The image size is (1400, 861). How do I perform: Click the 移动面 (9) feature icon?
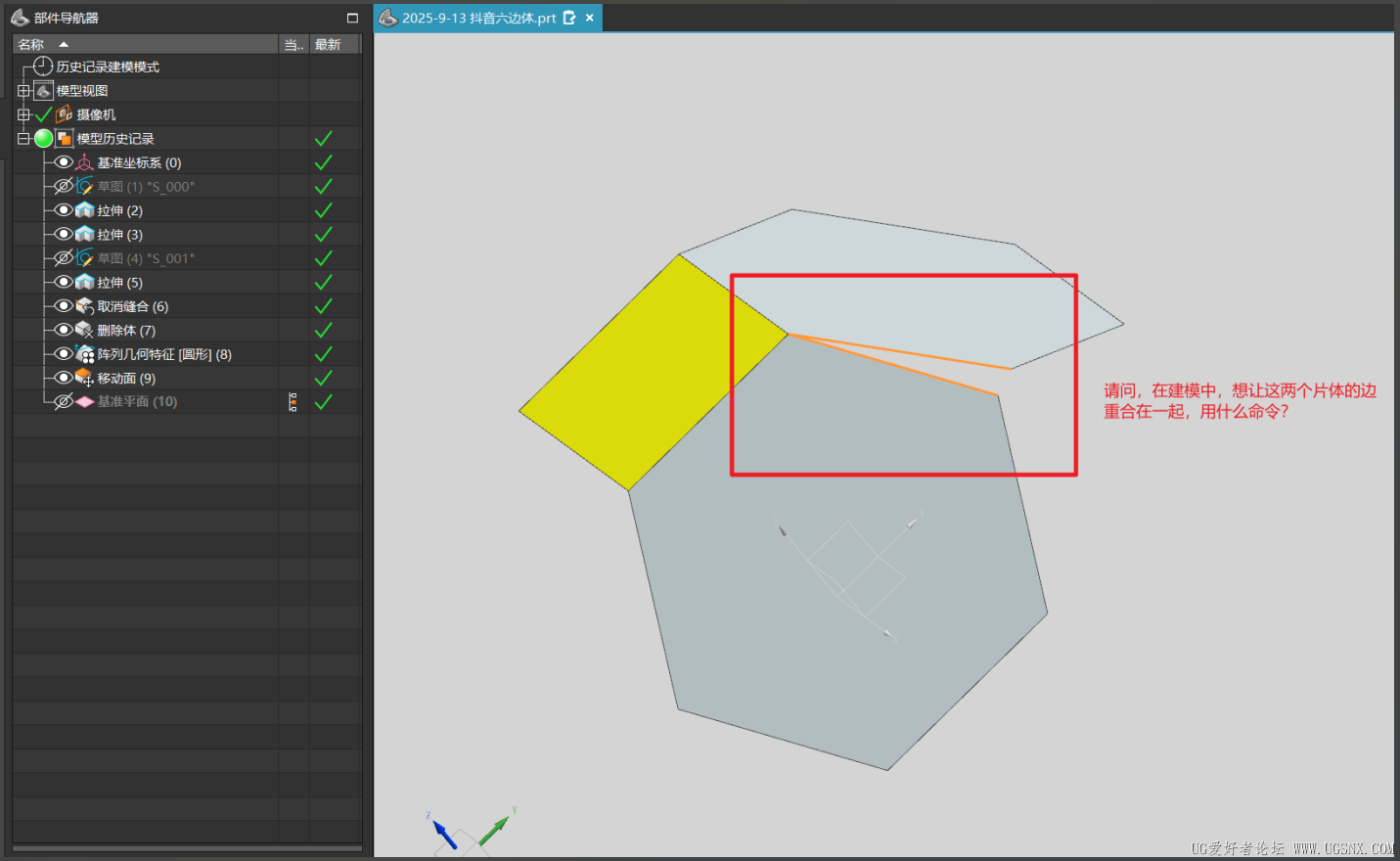(x=85, y=379)
